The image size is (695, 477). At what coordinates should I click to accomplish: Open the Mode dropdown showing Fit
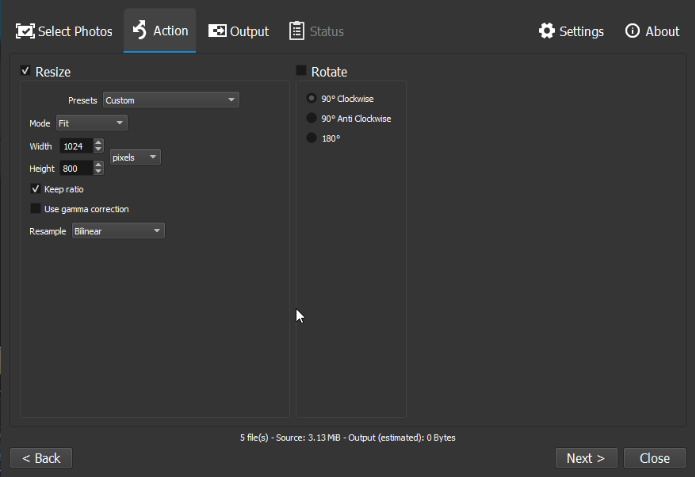pos(92,123)
